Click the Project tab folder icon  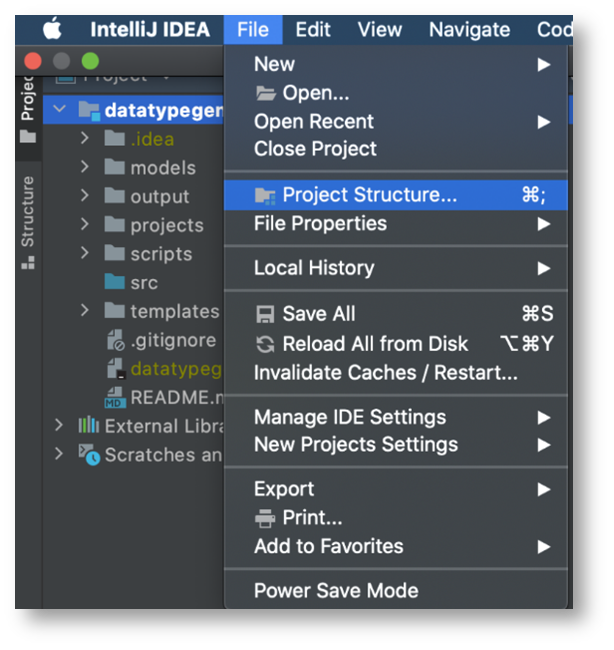(x=28, y=137)
